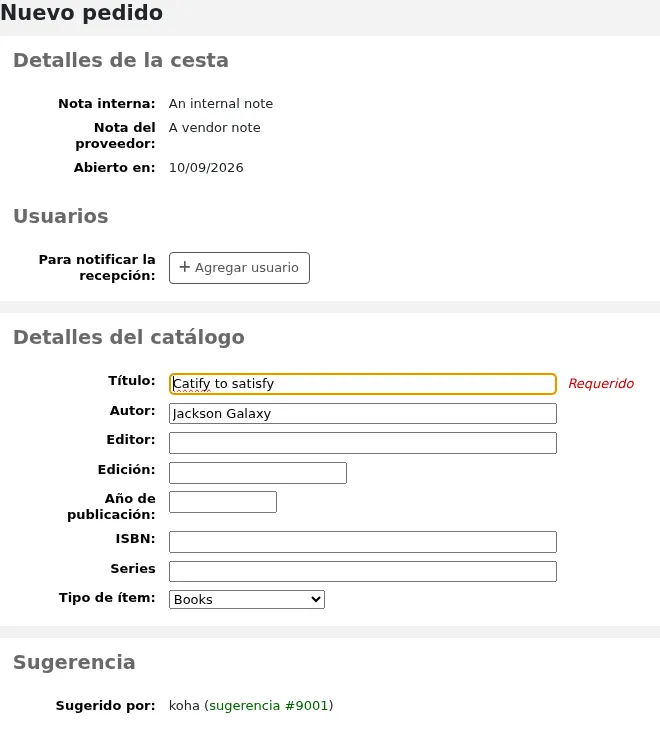Click the empty Editor field
Viewport: 660px width, 730px height.
(363, 443)
